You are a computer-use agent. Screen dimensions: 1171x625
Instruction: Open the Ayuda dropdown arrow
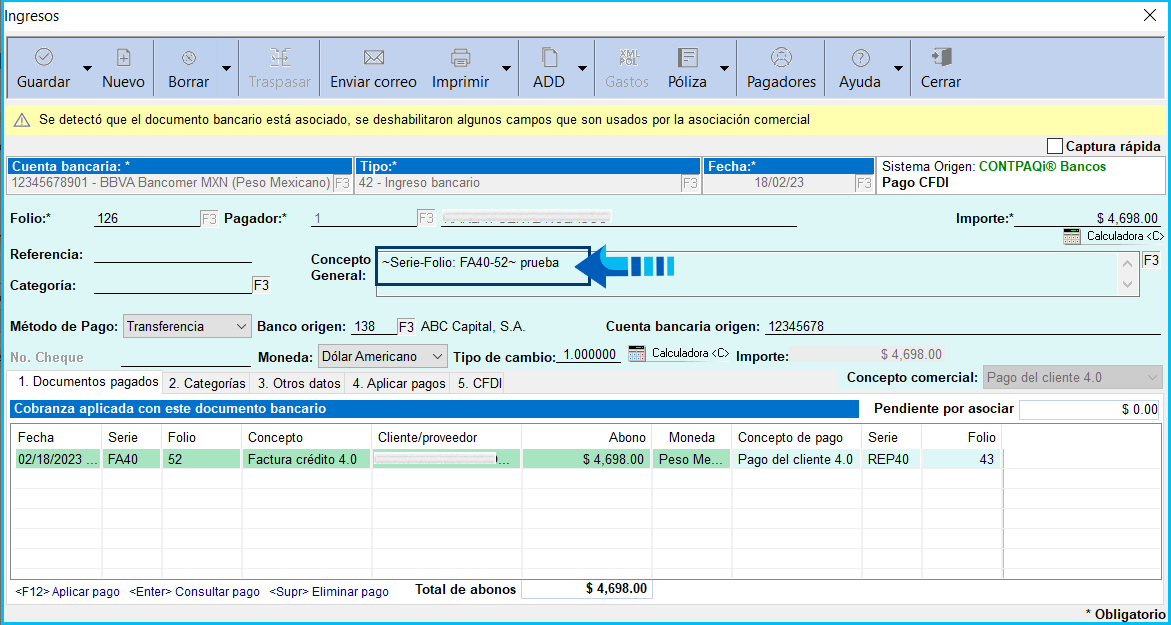click(898, 69)
